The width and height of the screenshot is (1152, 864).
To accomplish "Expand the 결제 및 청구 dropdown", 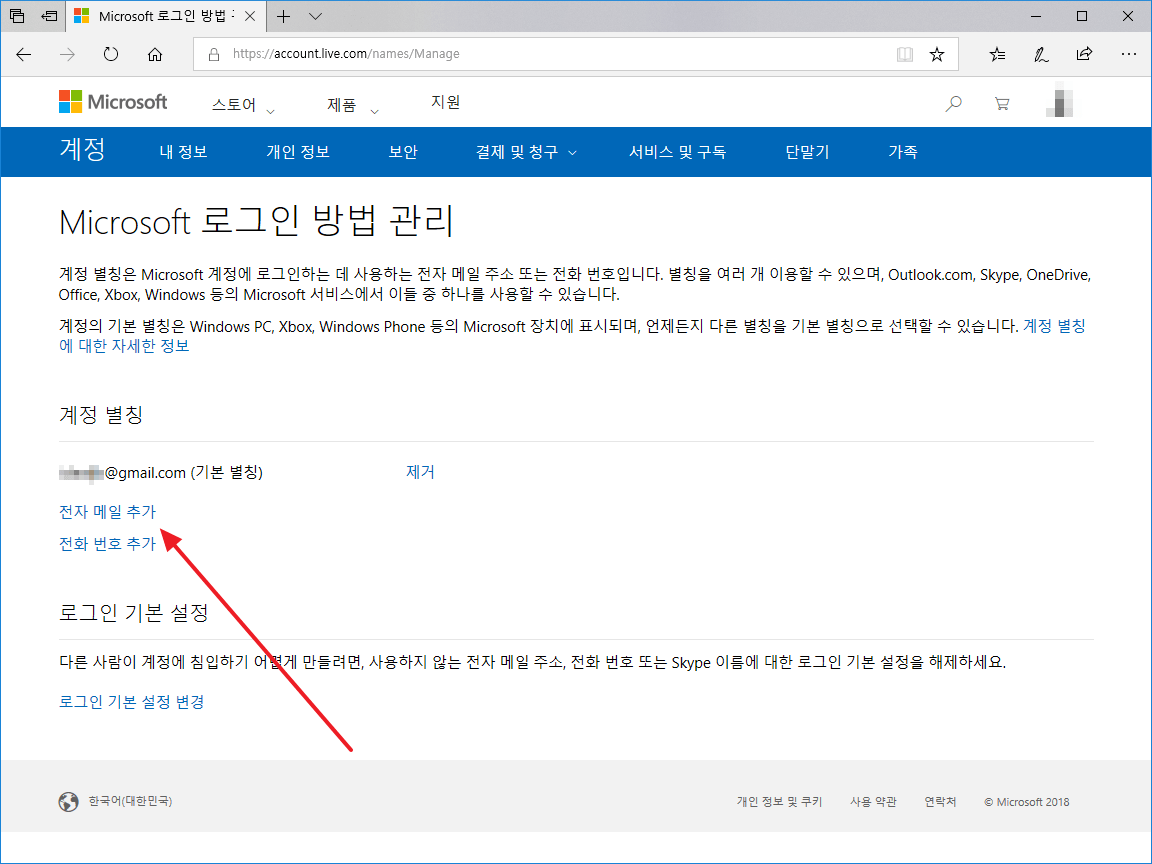I will pos(526,152).
